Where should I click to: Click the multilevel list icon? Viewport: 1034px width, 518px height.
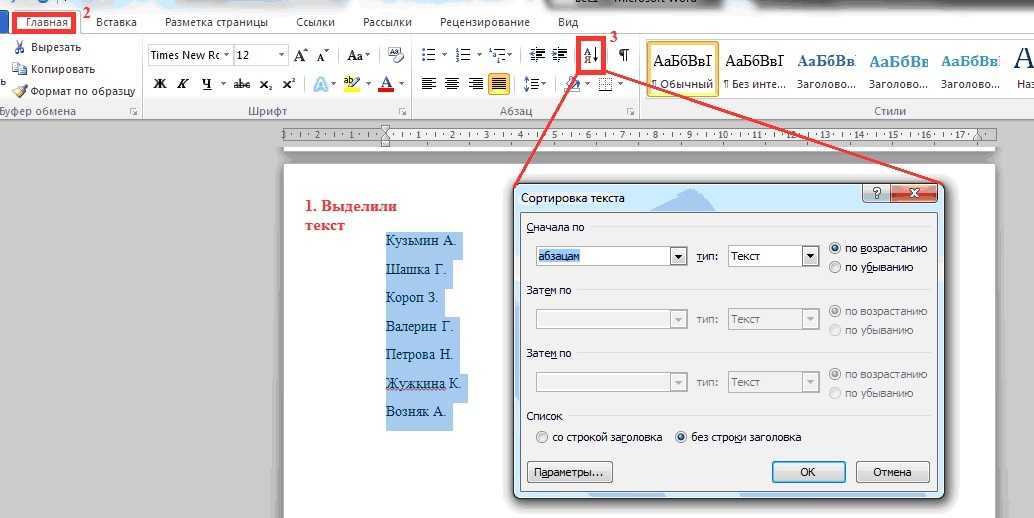[499, 55]
